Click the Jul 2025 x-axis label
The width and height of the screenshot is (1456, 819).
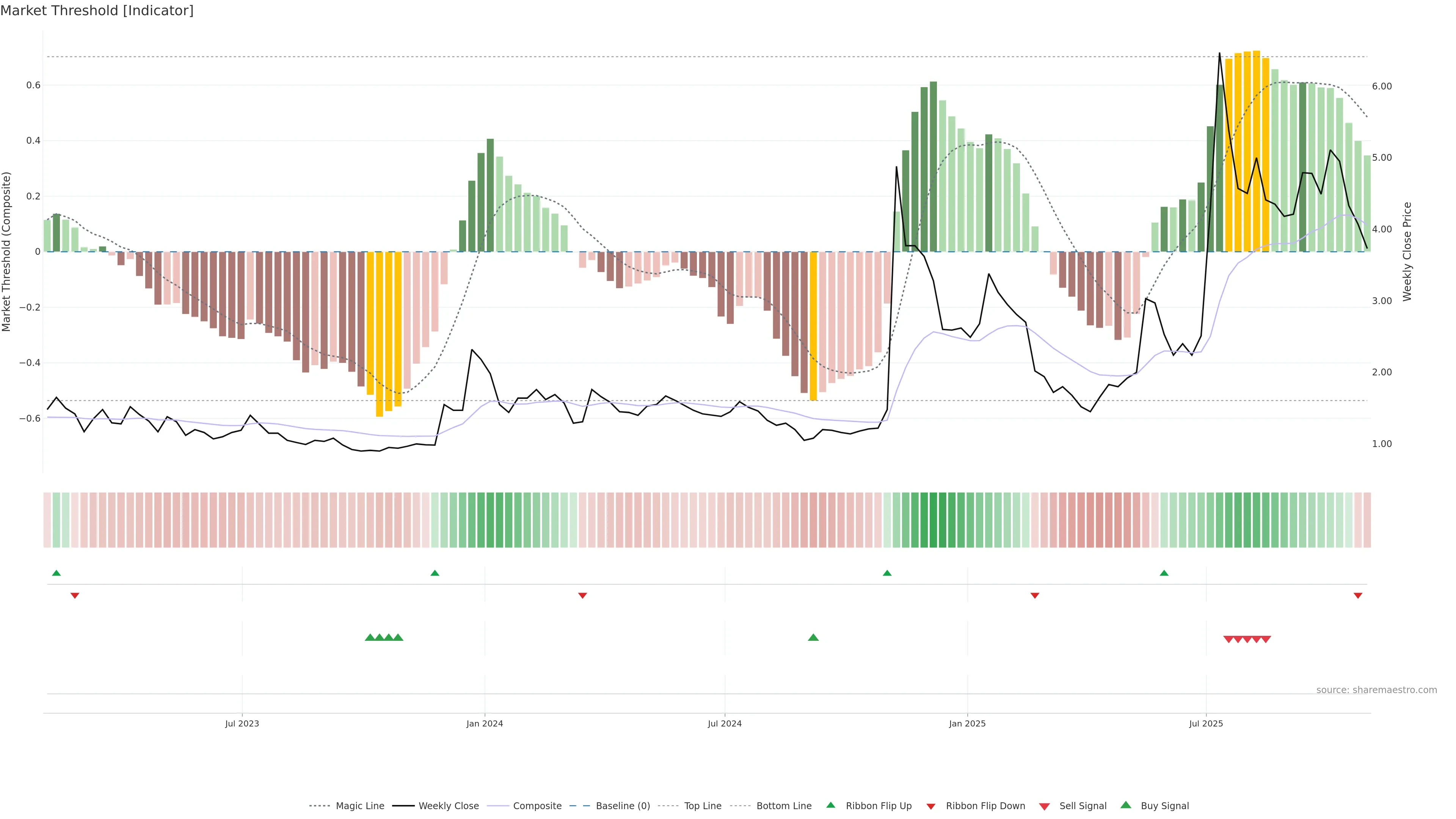coord(1206,723)
